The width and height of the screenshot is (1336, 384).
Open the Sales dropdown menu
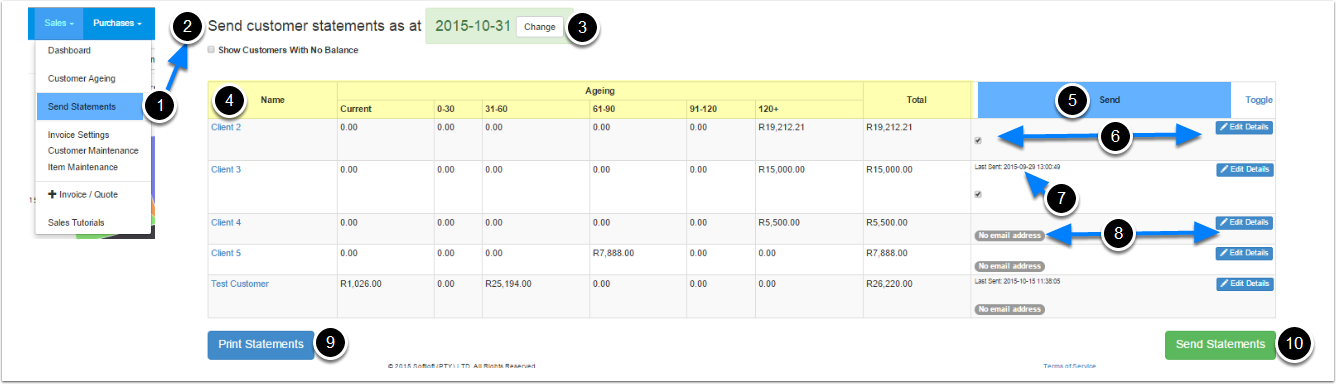(x=59, y=22)
